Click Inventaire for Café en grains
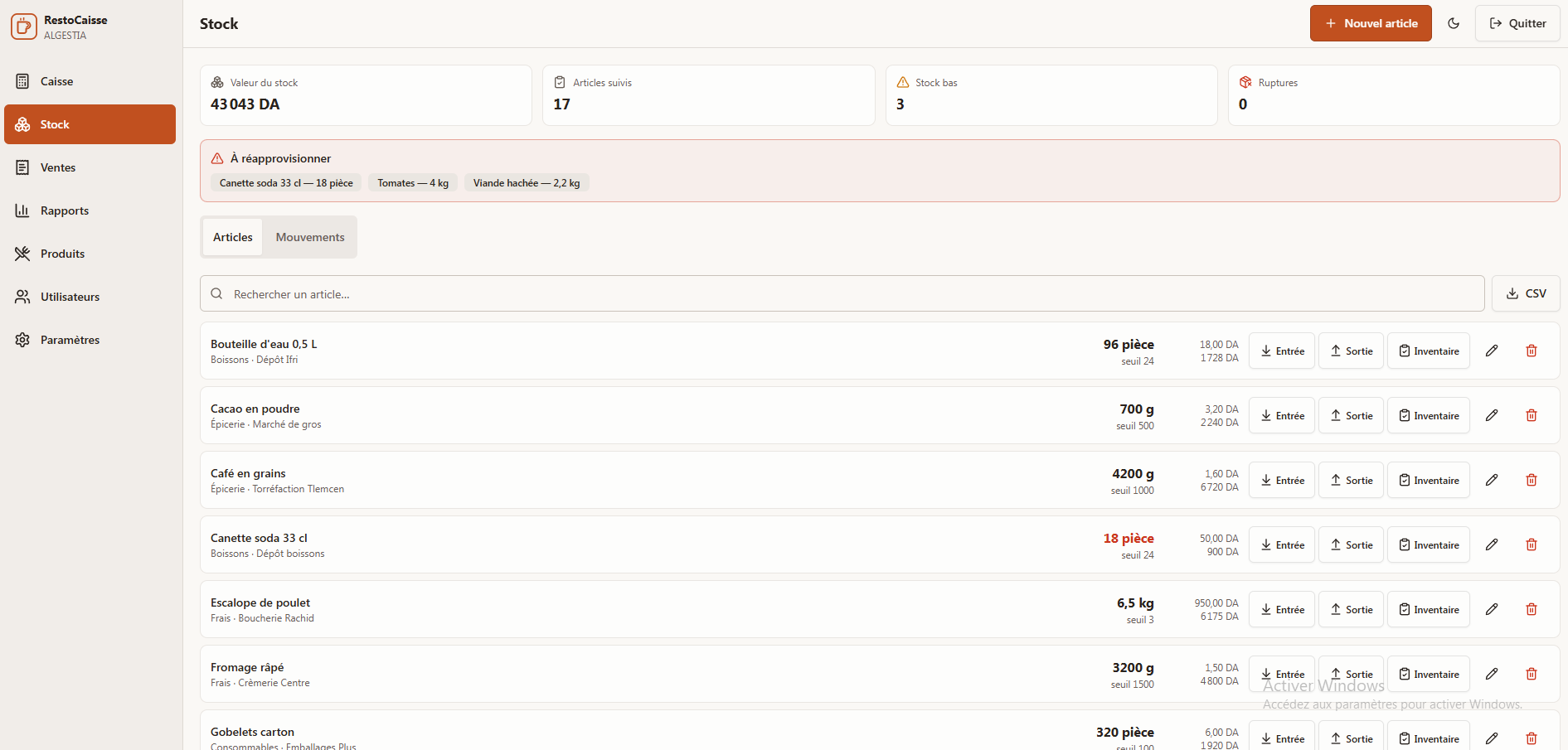The width and height of the screenshot is (1568, 750). (x=1429, y=480)
